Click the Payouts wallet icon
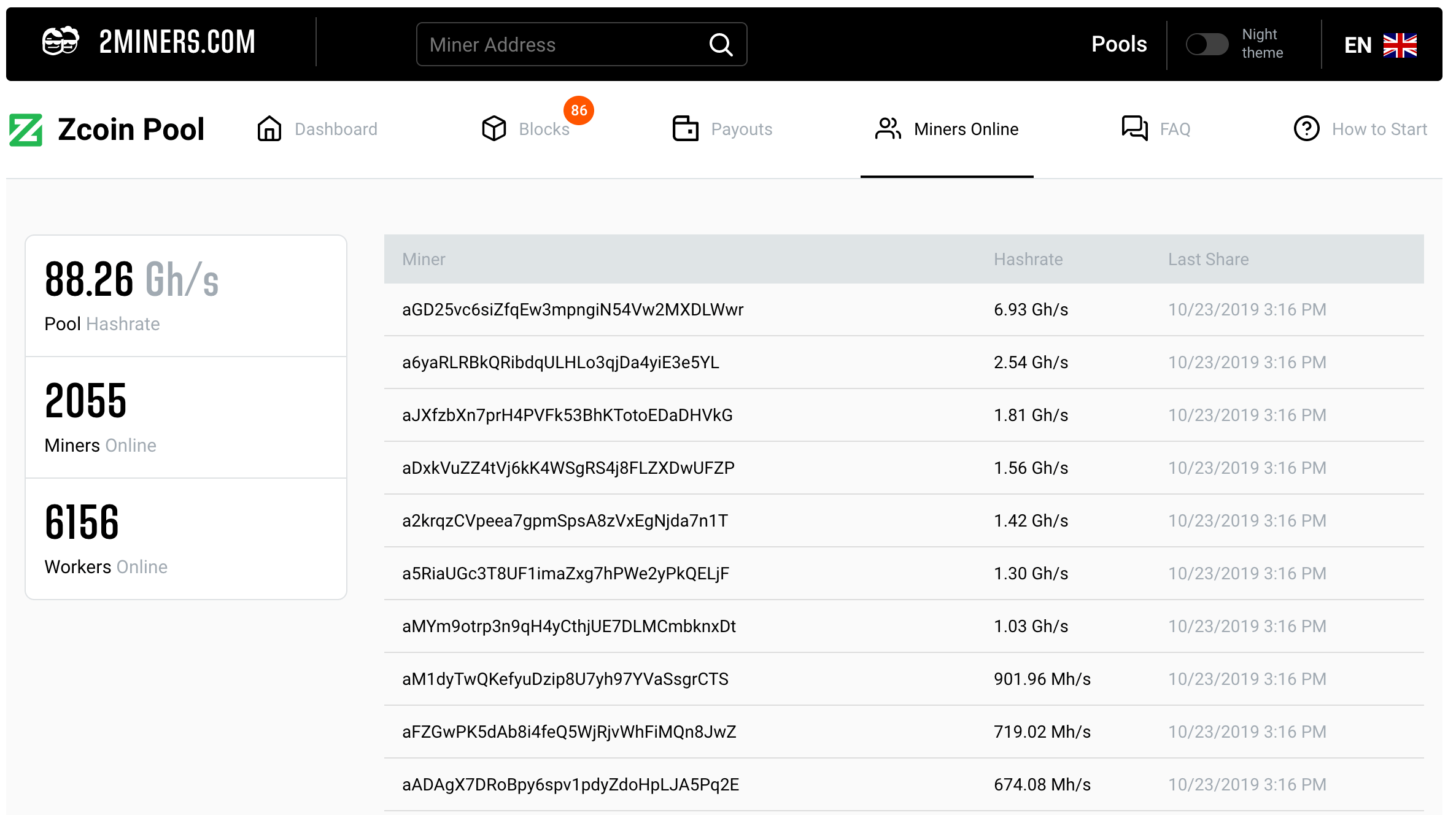The width and height of the screenshot is (1456, 815). coord(685,129)
